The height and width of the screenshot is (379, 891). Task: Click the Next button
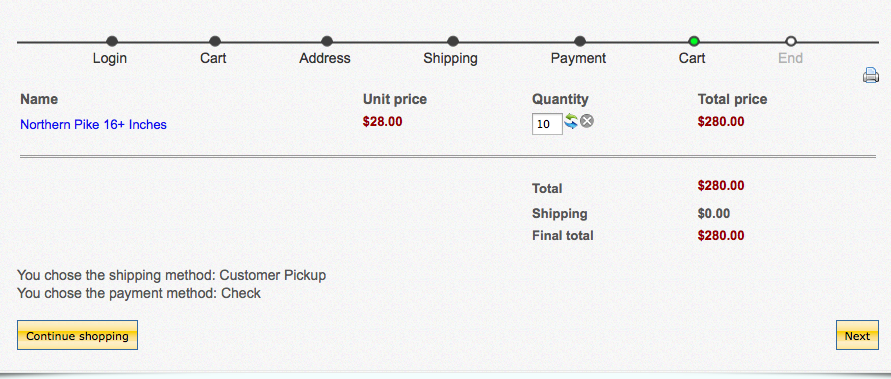point(857,335)
